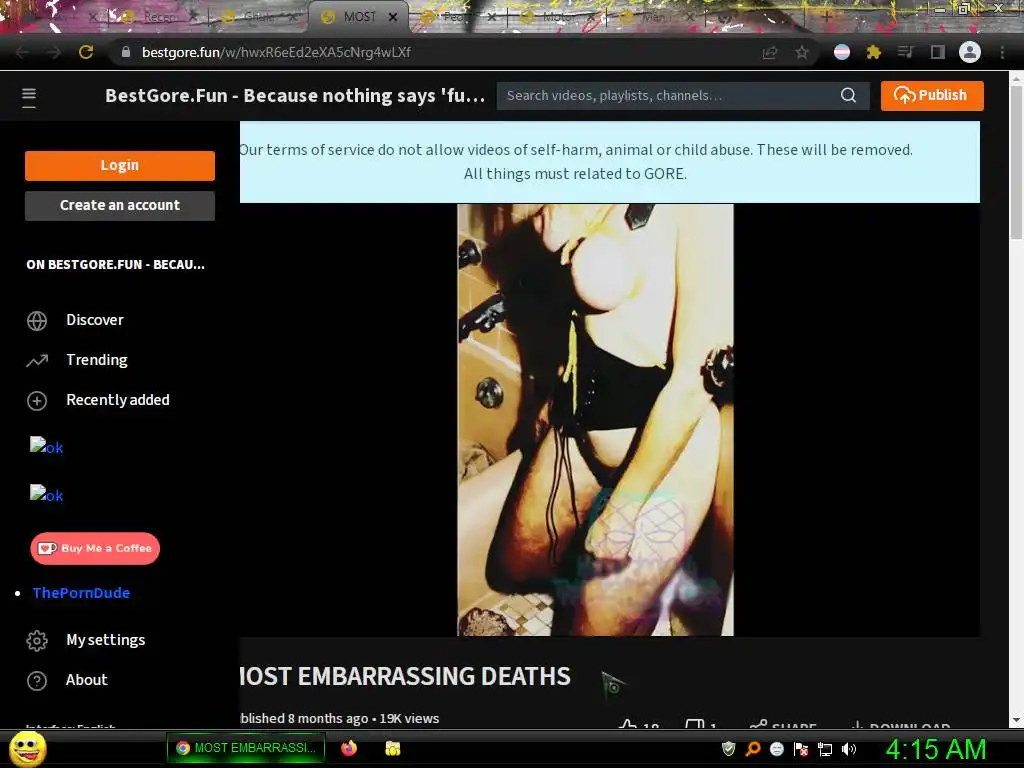1024x768 pixels.
Task: Open the About sidebar entry
Action: (86, 680)
